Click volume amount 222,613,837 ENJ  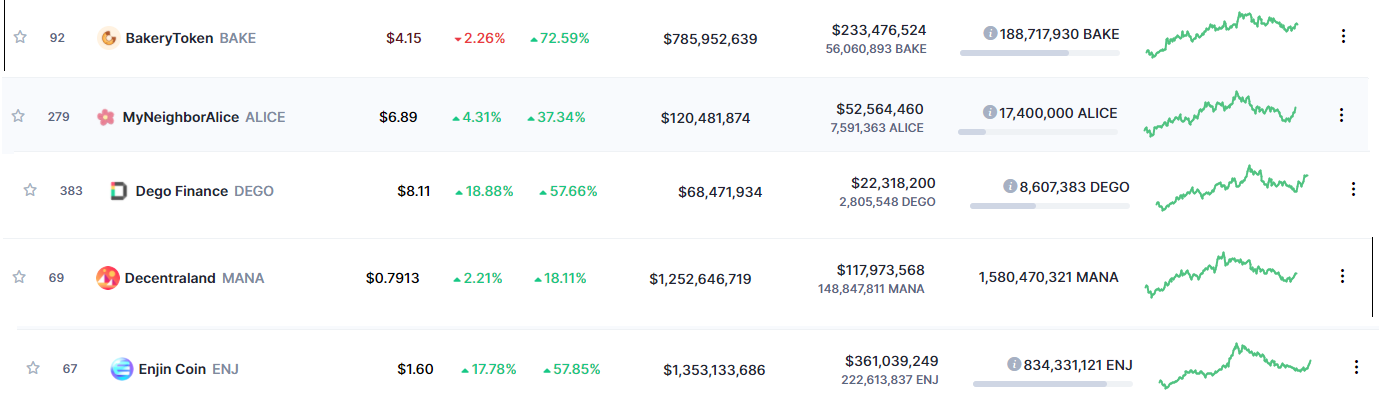coord(890,380)
